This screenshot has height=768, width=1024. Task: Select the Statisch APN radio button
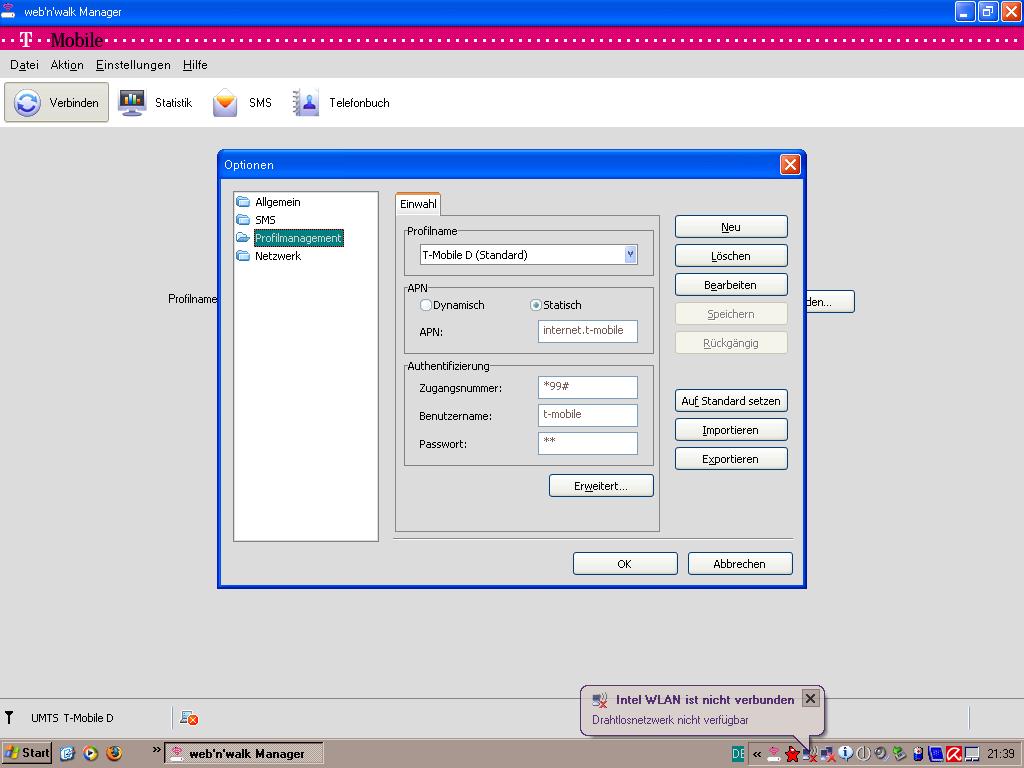536,305
